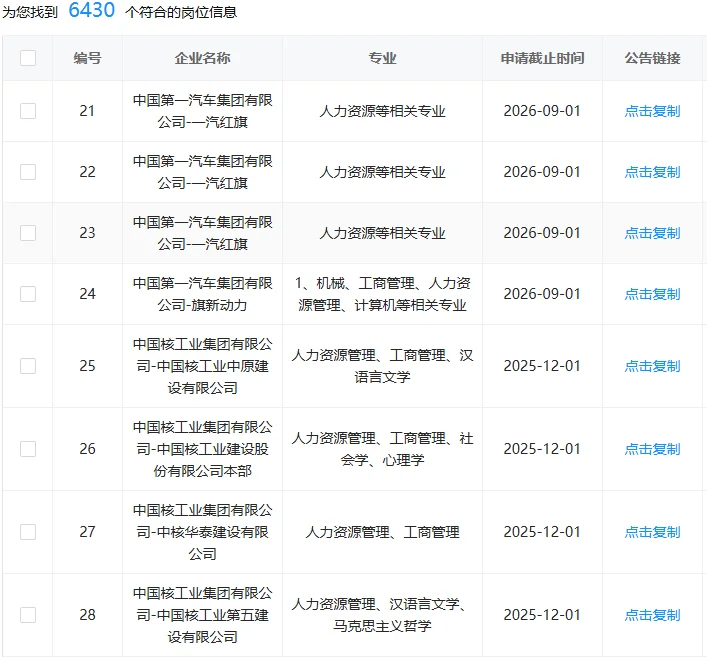Image resolution: width=707 pixels, height=657 pixels.
Task: Copy the link in row 23
Action: pyautogui.click(x=652, y=233)
